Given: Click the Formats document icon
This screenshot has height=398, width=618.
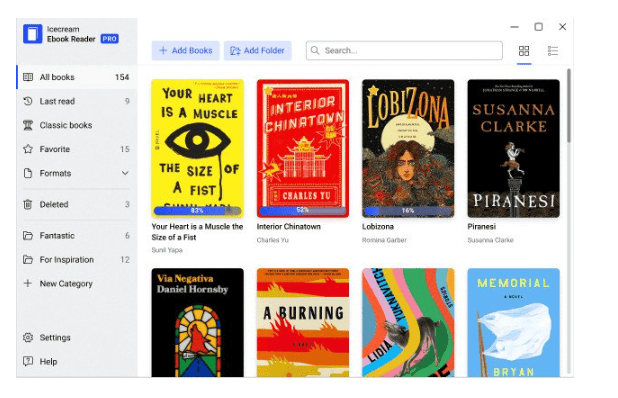Looking at the screenshot, I should pyautogui.click(x=28, y=173).
